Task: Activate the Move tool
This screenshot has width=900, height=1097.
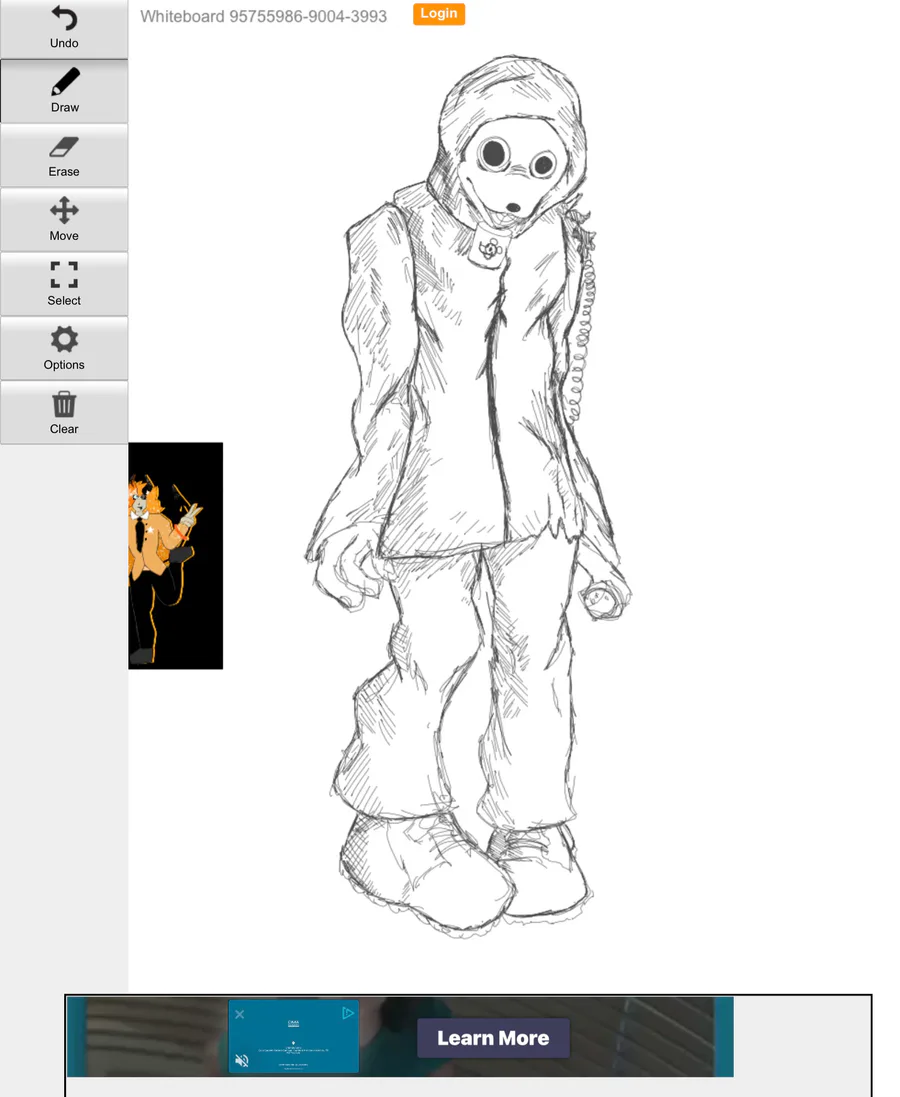Action: pyautogui.click(x=64, y=220)
